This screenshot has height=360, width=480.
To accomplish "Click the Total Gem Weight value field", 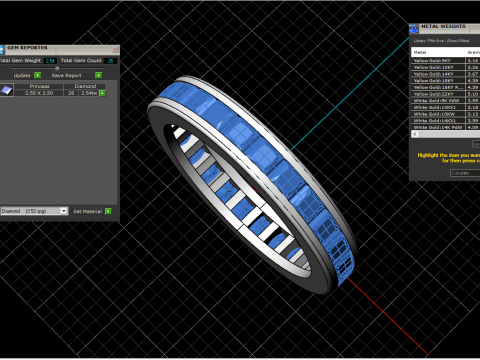I will coord(50,61).
